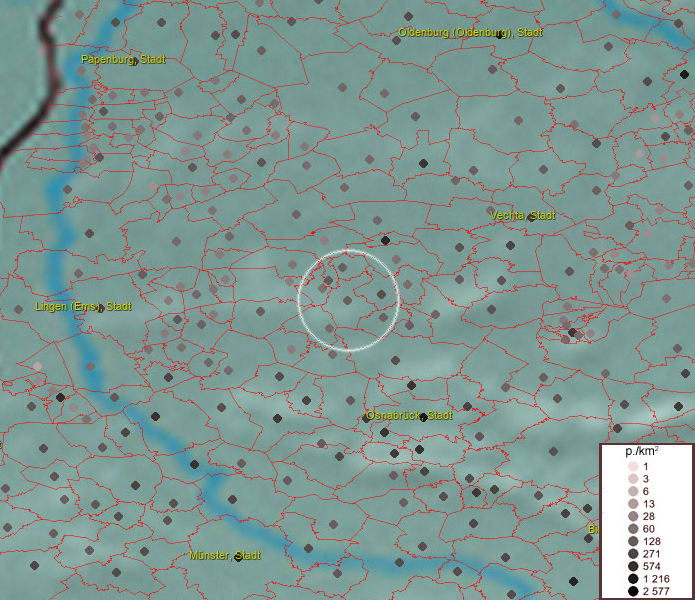Click the Osnabrück, Stadt city label

click(x=410, y=415)
